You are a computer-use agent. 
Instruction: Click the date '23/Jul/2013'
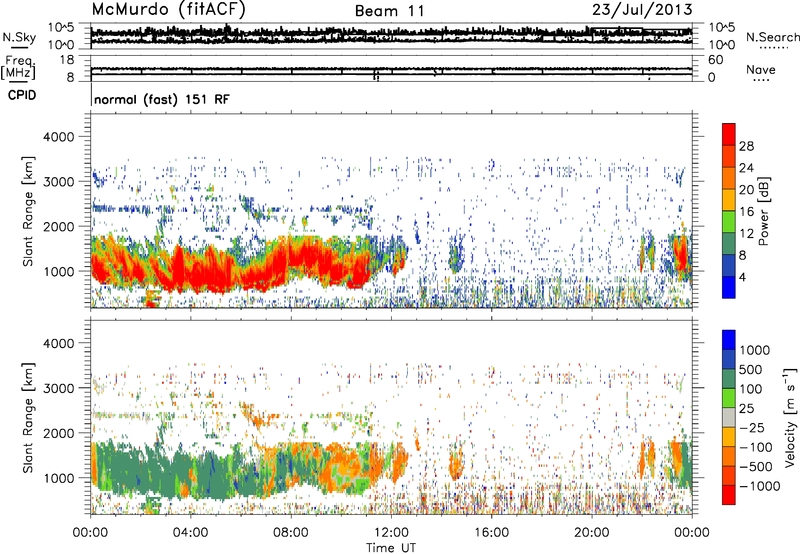point(642,10)
